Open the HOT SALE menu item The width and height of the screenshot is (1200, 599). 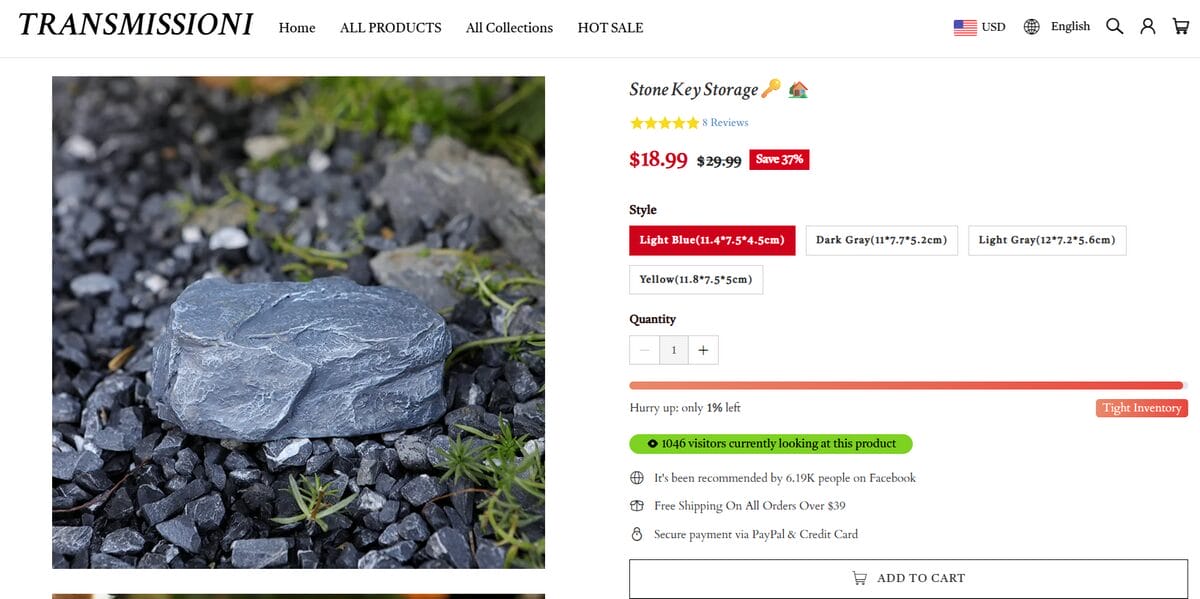(610, 28)
